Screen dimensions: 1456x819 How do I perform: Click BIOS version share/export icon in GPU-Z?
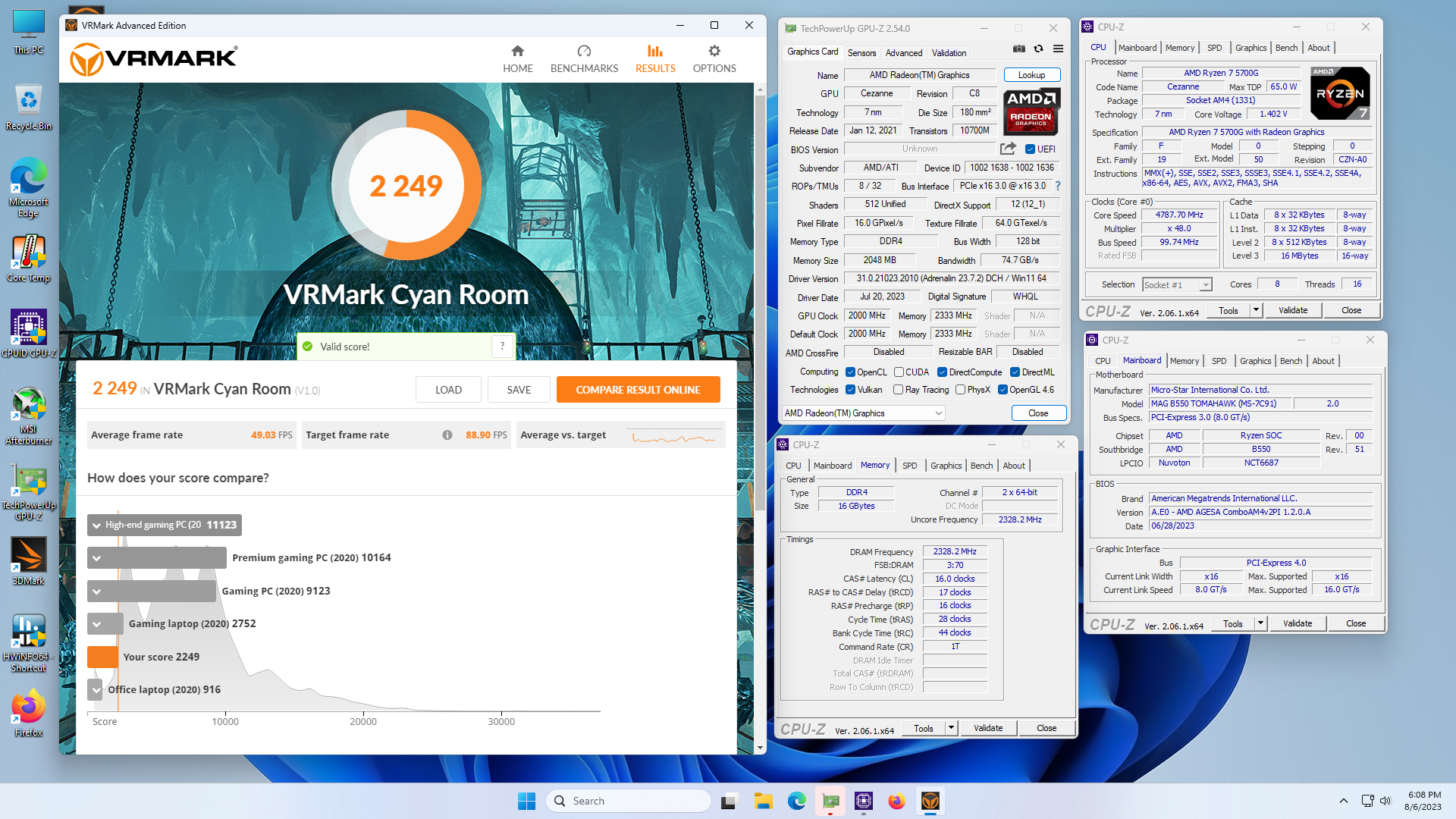click(1008, 149)
